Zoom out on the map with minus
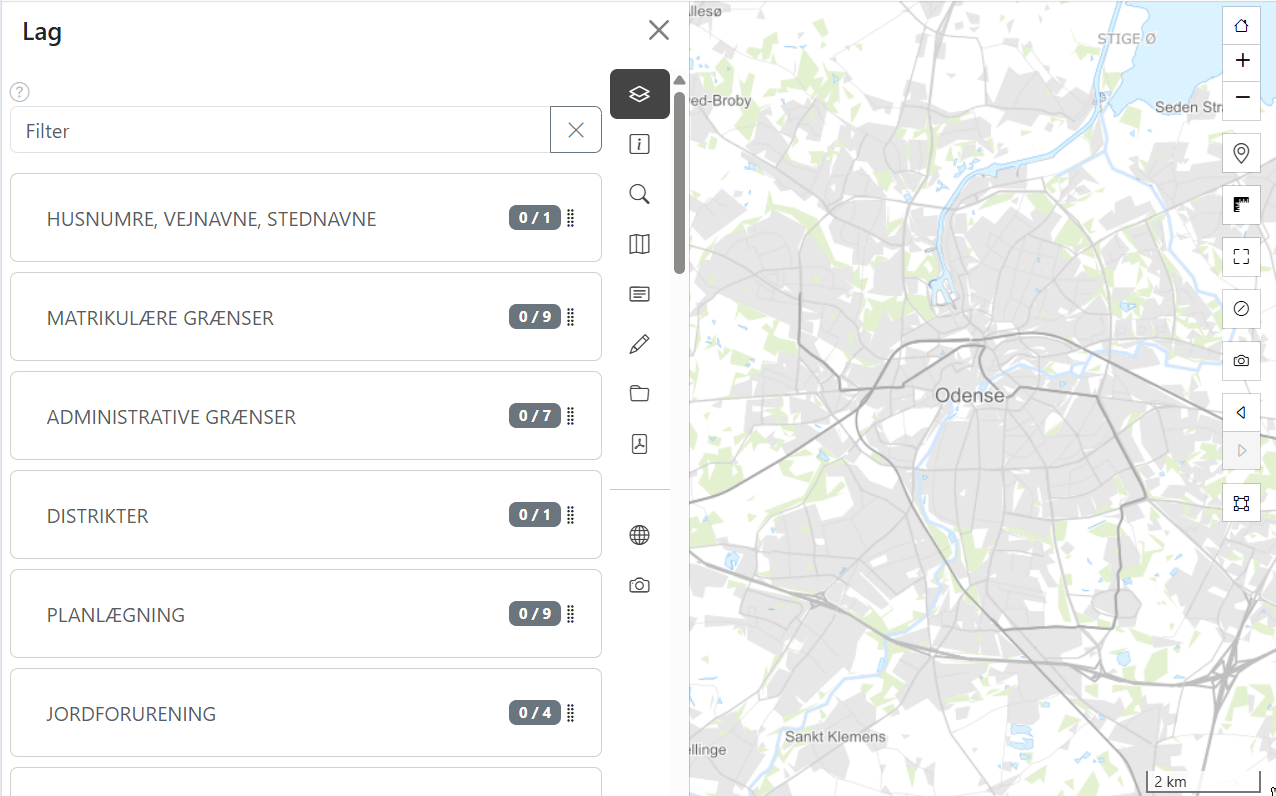Image resolution: width=1276 pixels, height=796 pixels. (1241, 97)
